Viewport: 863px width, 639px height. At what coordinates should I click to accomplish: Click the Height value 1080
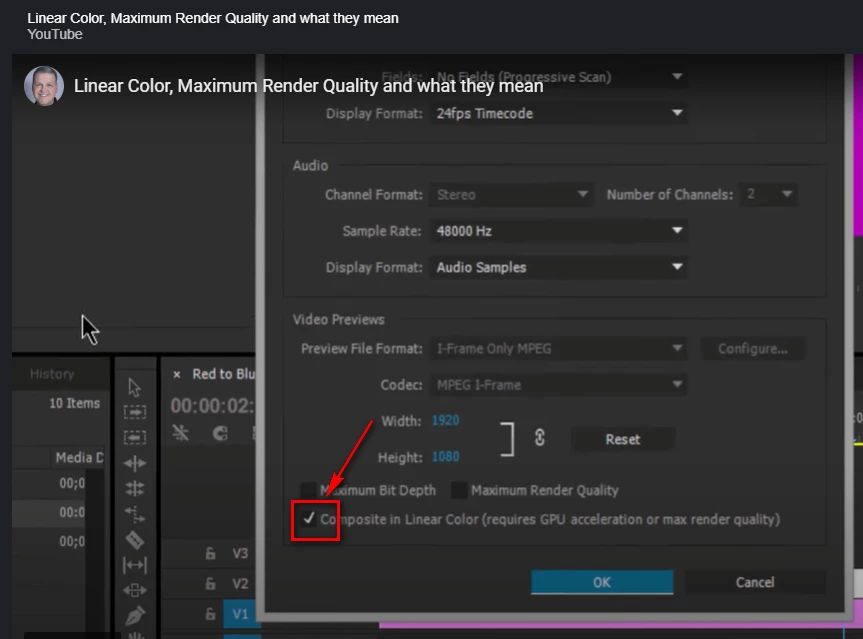click(445, 457)
